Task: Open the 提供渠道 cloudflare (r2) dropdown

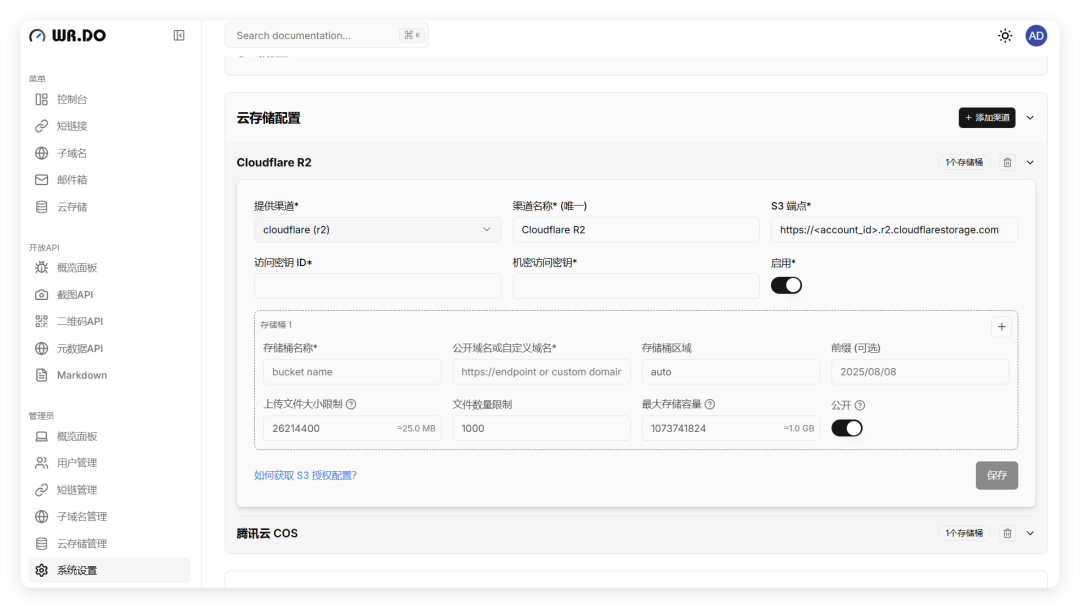Action: pyautogui.click(x=377, y=230)
